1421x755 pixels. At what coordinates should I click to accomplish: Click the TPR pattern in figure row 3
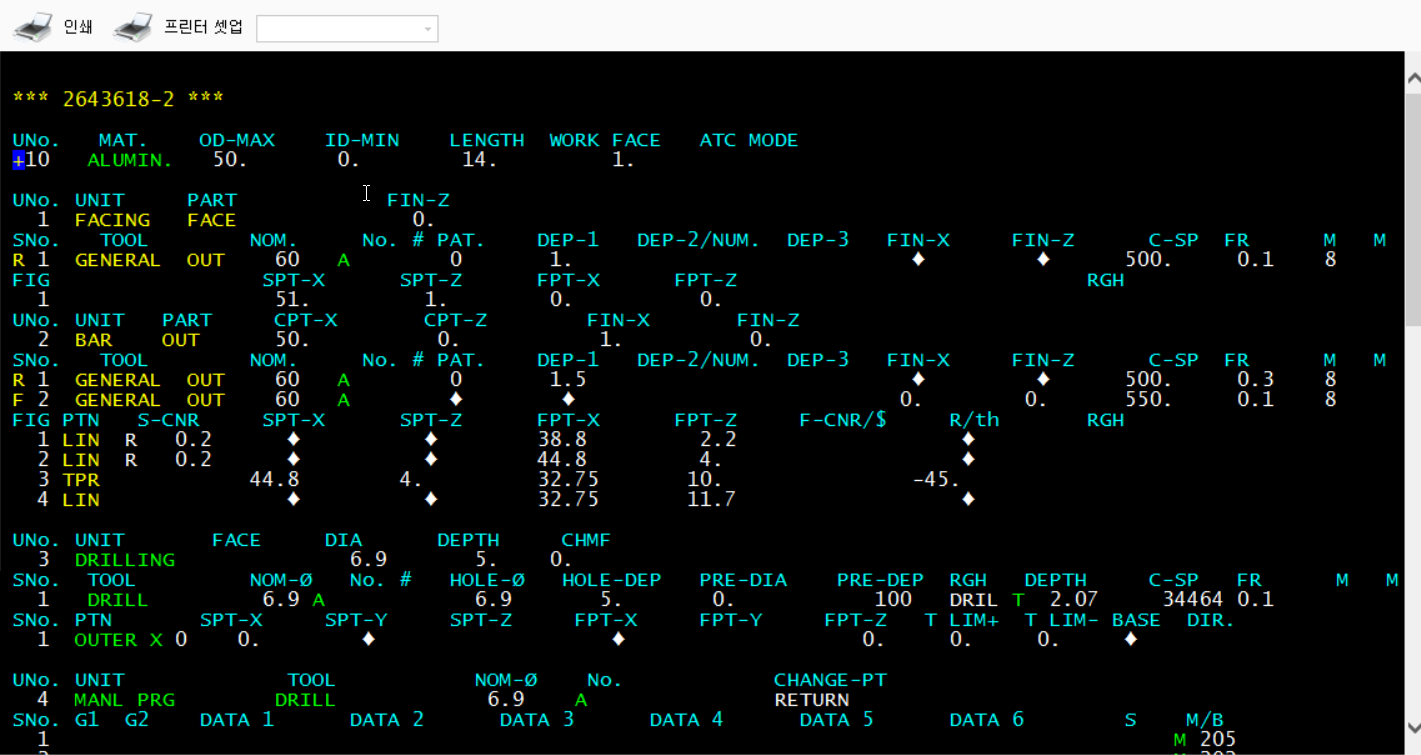point(80,480)
